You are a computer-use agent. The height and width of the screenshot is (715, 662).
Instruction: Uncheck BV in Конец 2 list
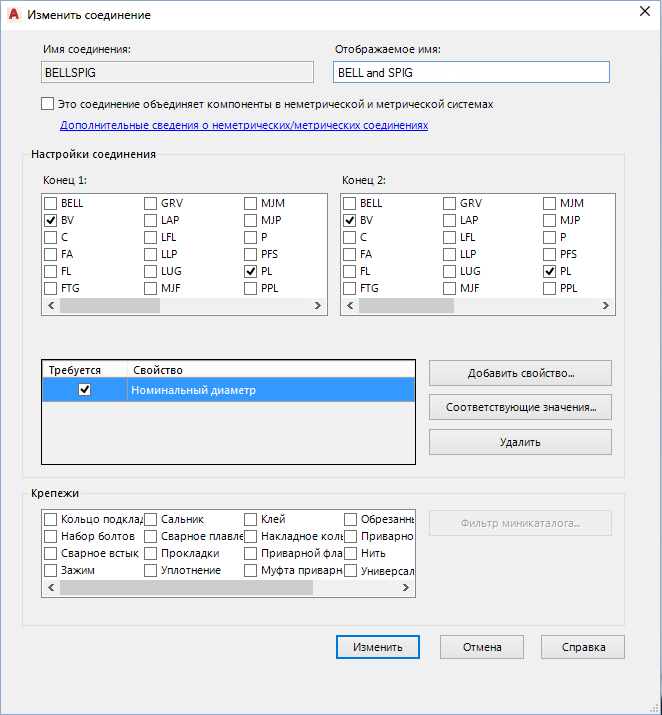coord(350,220)
